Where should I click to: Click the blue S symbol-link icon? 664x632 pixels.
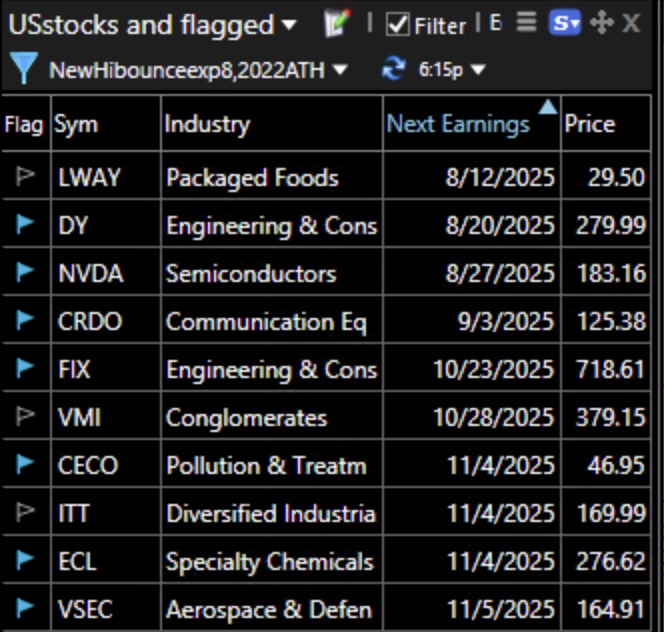(564, 23)
